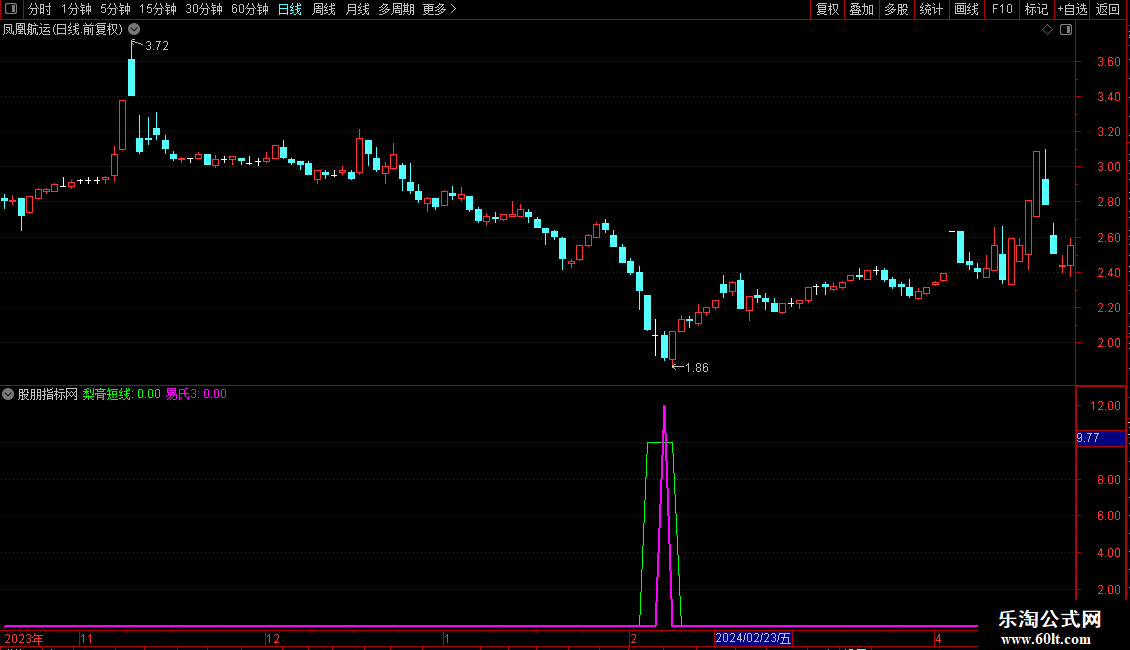Click month 12 on time axis

click(x=272, y=639)
